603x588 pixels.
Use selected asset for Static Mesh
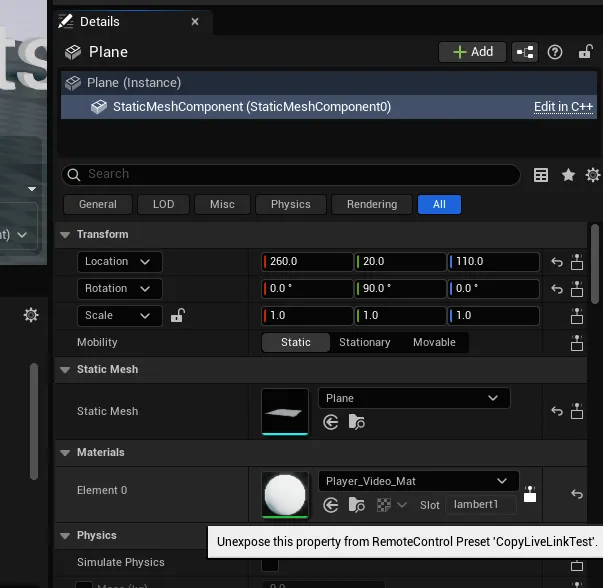click(331, 423)
